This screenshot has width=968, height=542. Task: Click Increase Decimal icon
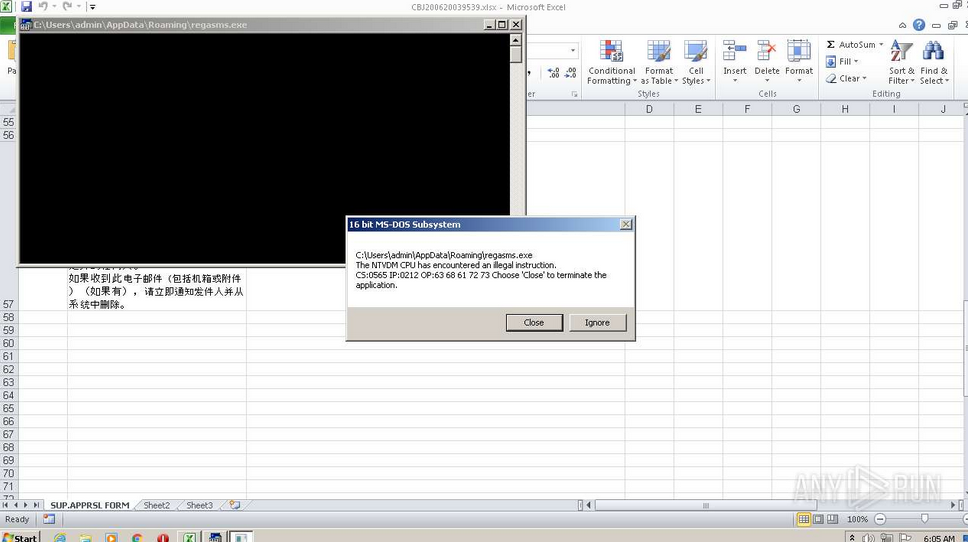[x=554, y=73]
